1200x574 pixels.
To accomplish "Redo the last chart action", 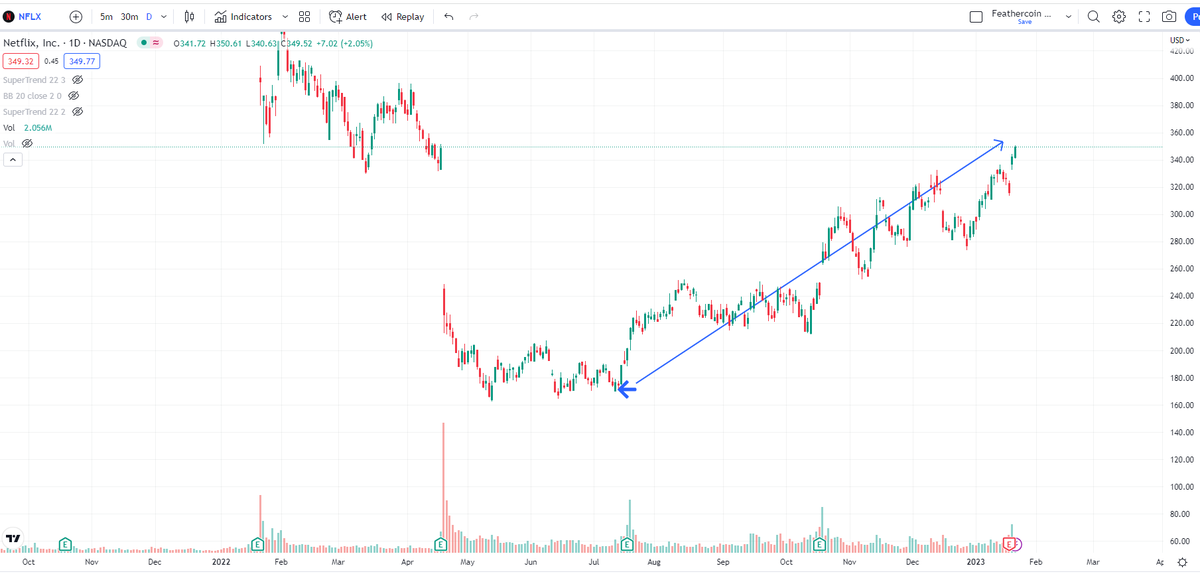I will pos(474,16).
